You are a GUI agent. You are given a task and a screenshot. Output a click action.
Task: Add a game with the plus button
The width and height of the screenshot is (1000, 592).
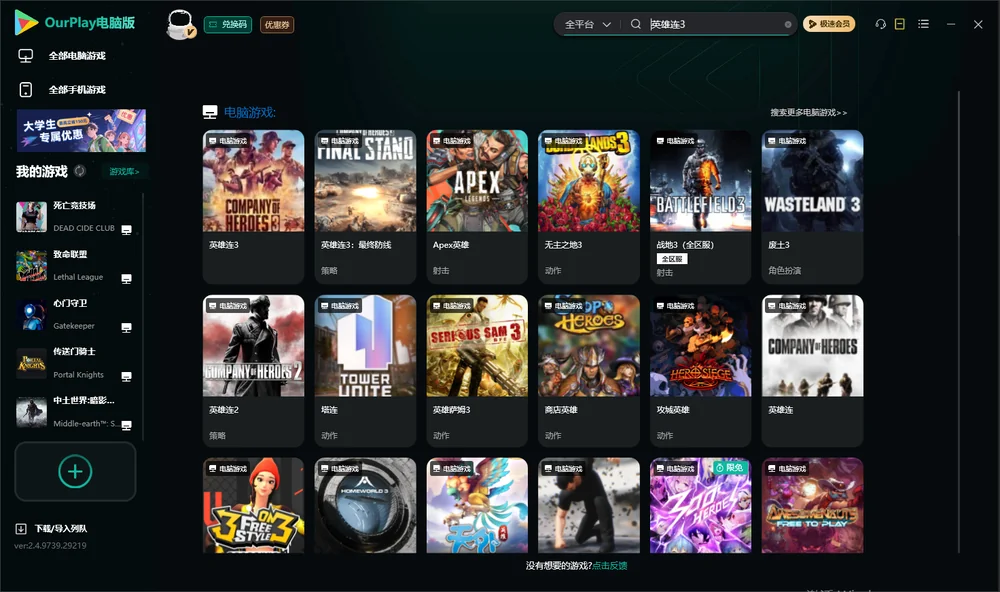[x=75, y=471]
